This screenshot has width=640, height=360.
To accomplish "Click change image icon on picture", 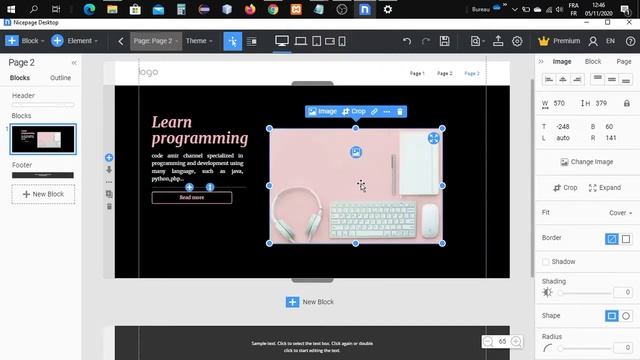I will pyautogui.click(x=356, y=152).
